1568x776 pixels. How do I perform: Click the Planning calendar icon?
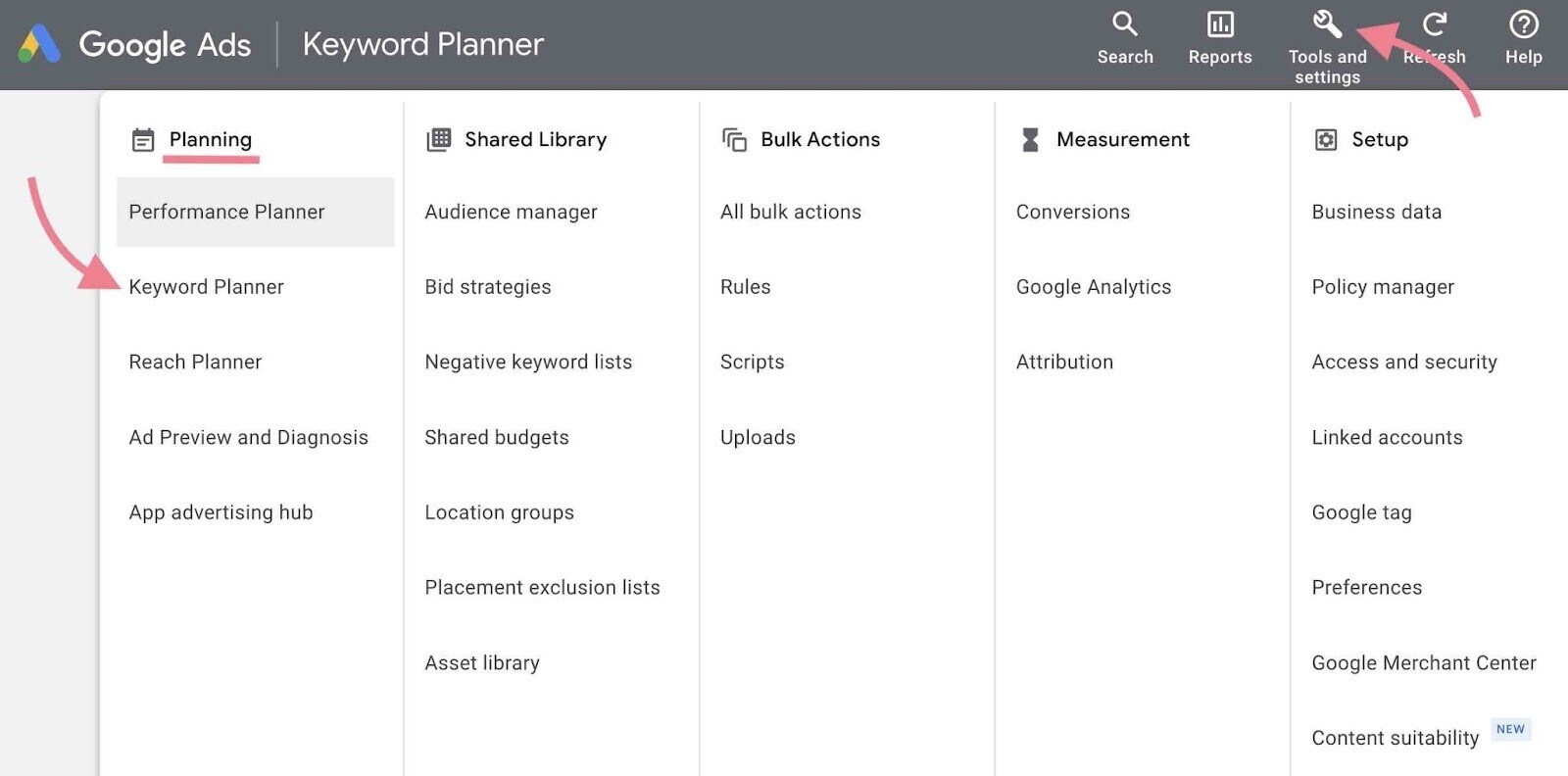tap(143, 139)
